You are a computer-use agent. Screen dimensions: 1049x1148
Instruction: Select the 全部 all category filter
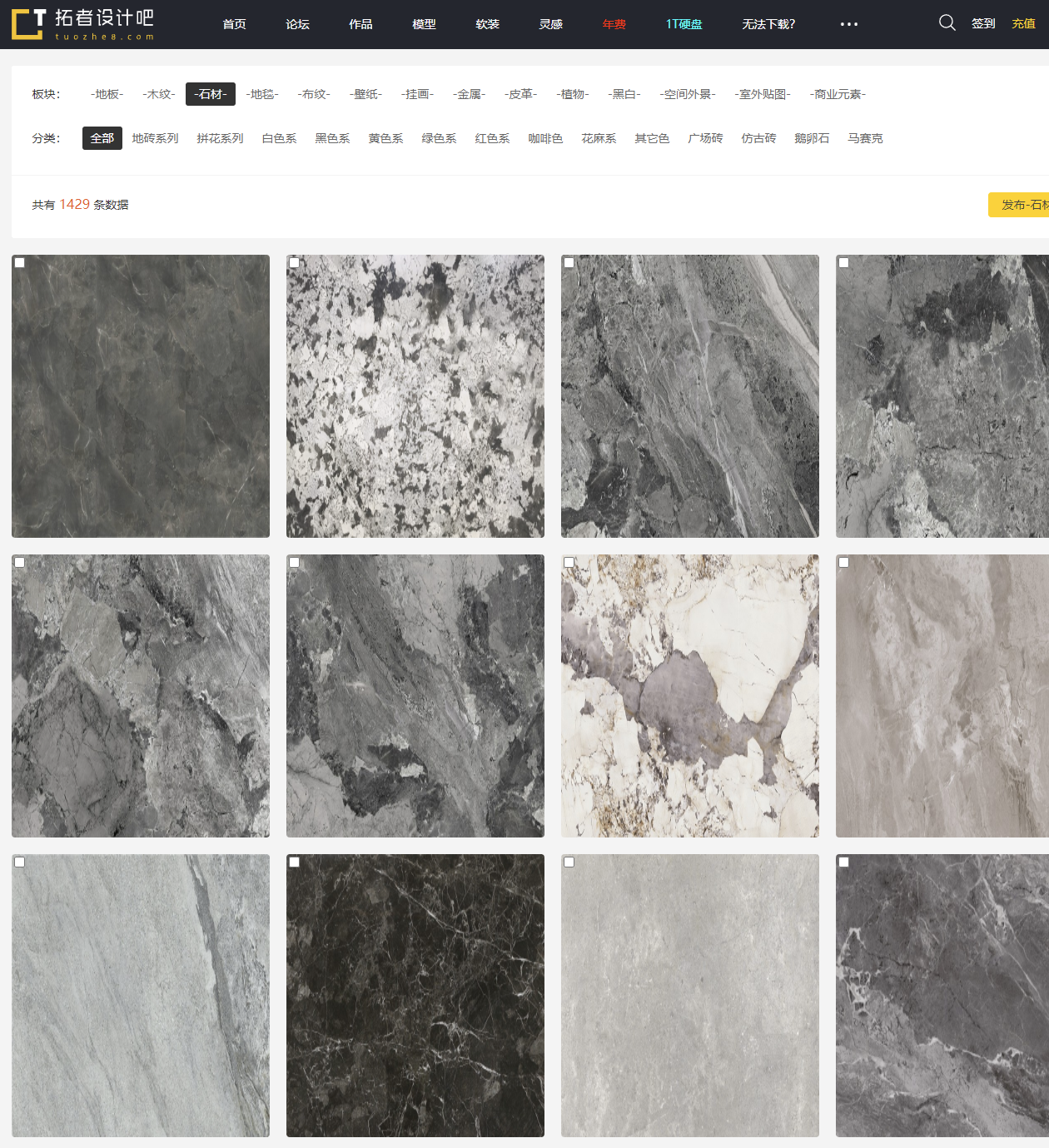[x=102, y=138]
